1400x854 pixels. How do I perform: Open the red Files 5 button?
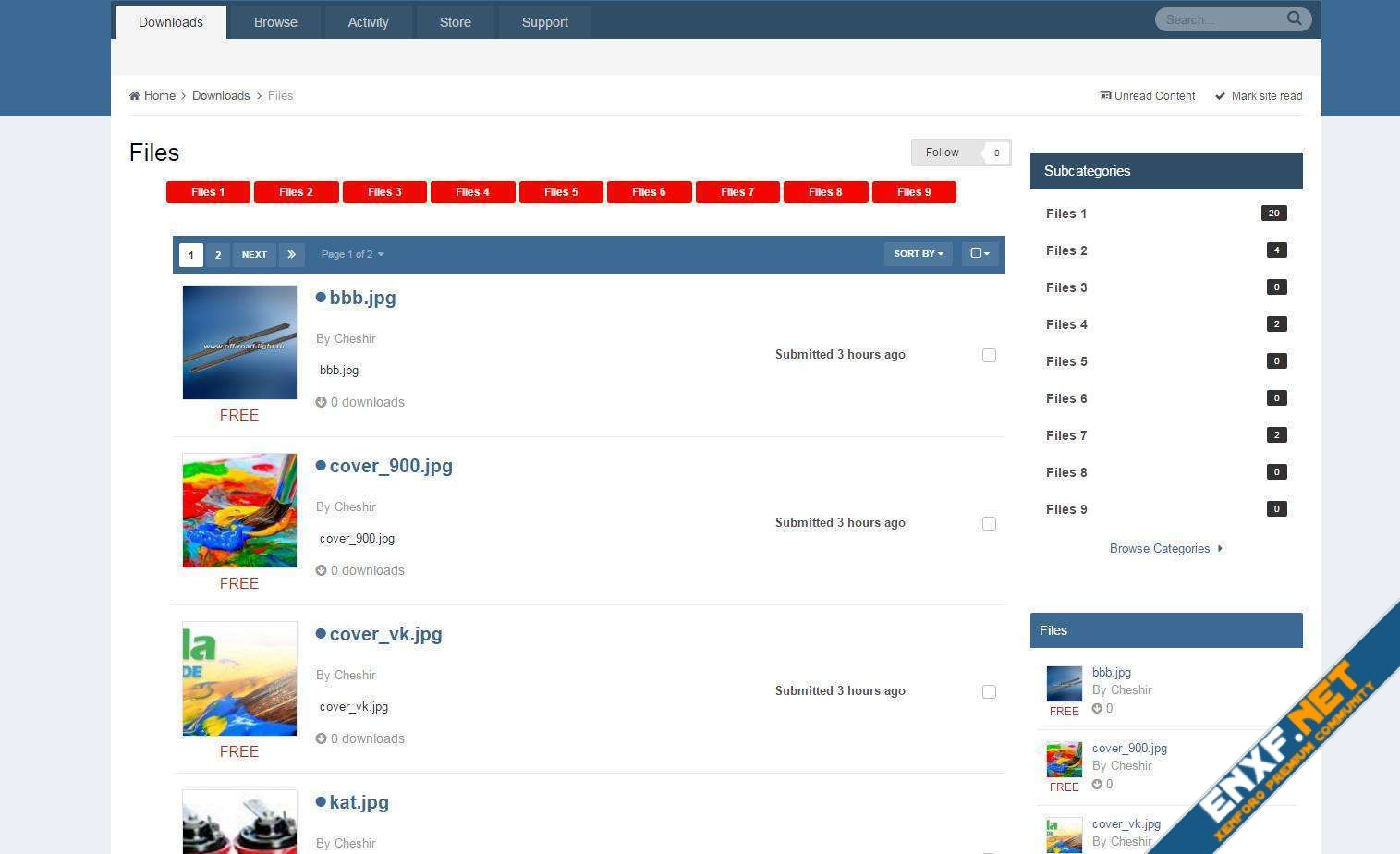(561, 192)
